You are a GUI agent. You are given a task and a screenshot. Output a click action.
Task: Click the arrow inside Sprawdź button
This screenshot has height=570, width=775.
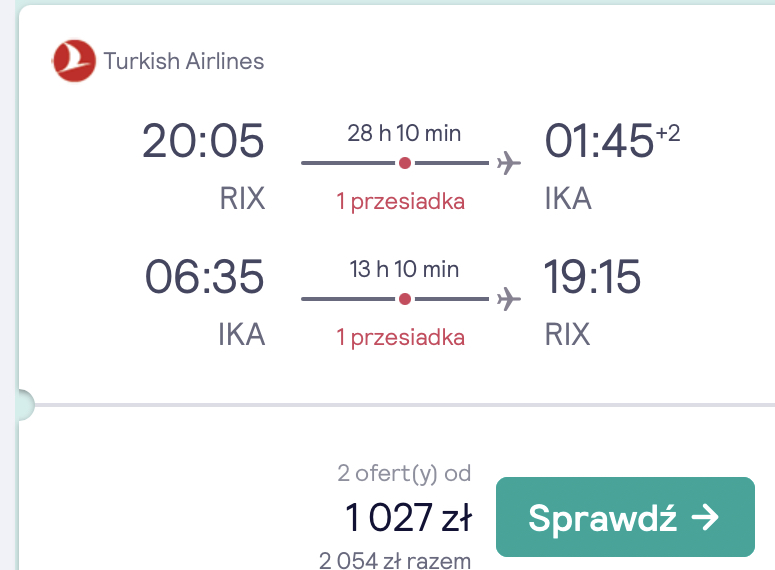(705, 518)
